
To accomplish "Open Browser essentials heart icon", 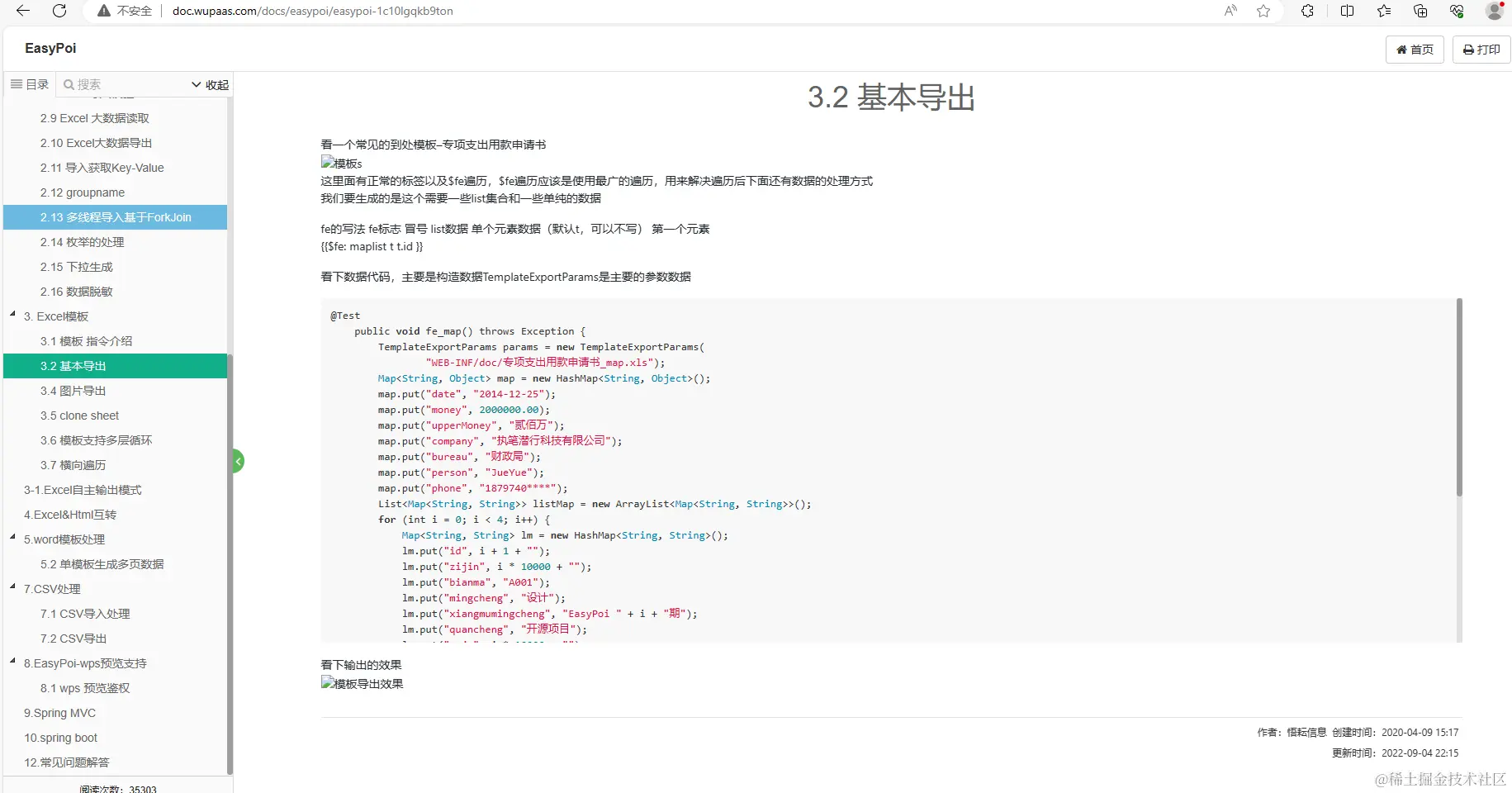I will pyautogui.click(x=1457, y=11).
